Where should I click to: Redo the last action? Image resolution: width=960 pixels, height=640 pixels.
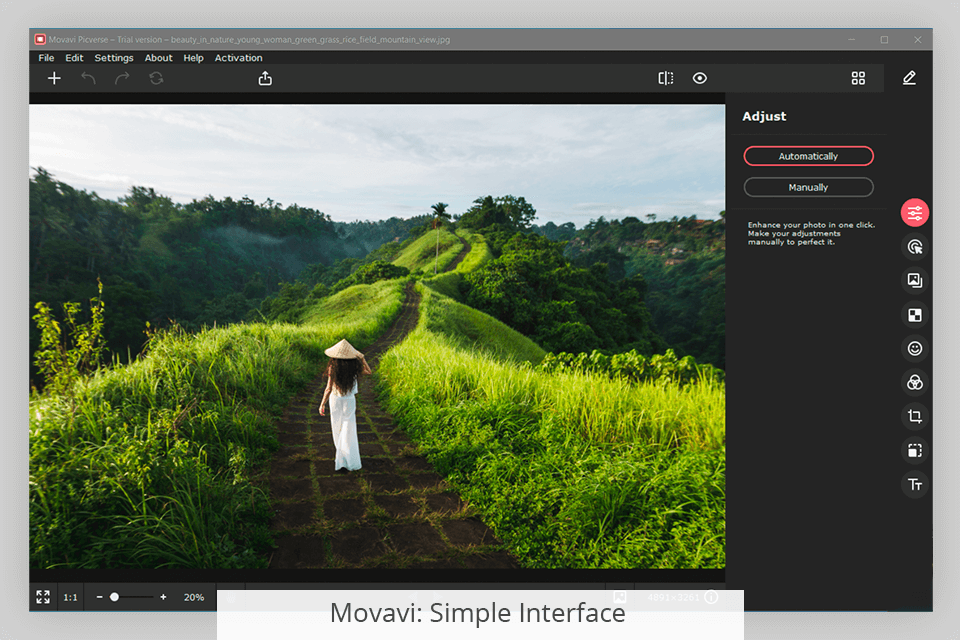[x=122, y=78]
